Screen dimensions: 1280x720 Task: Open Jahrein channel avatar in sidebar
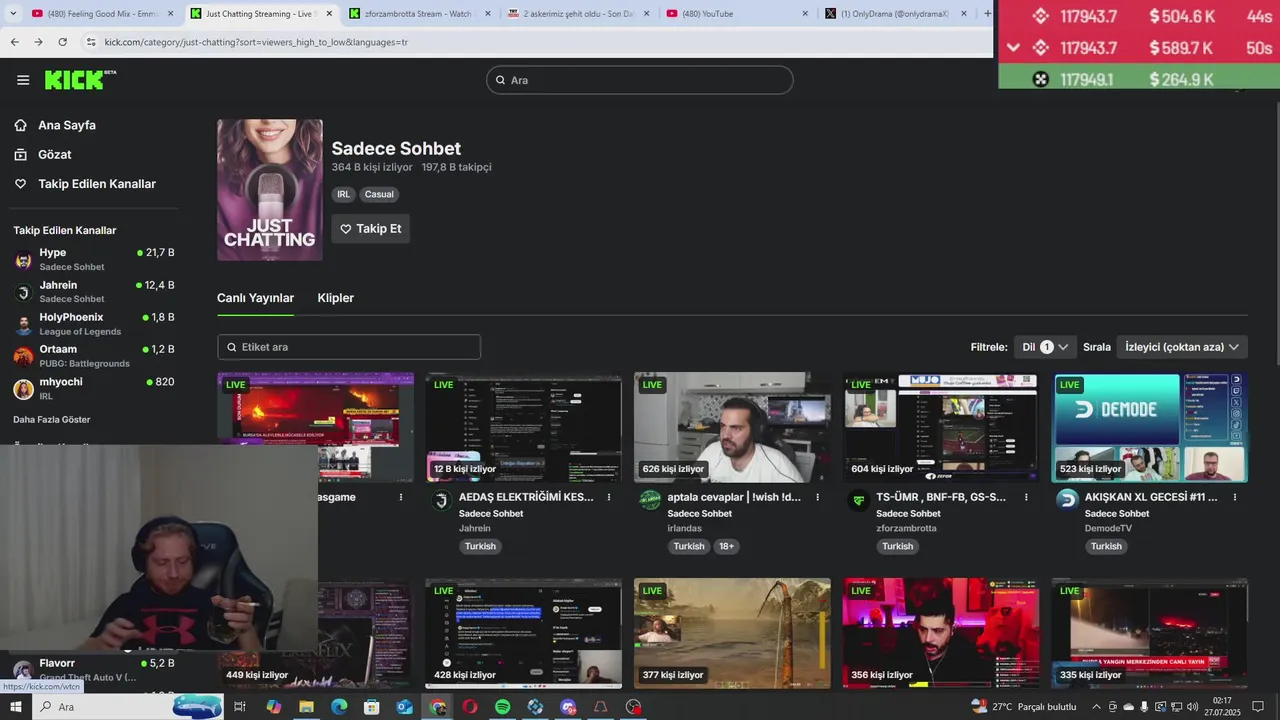tap(23, 292)
